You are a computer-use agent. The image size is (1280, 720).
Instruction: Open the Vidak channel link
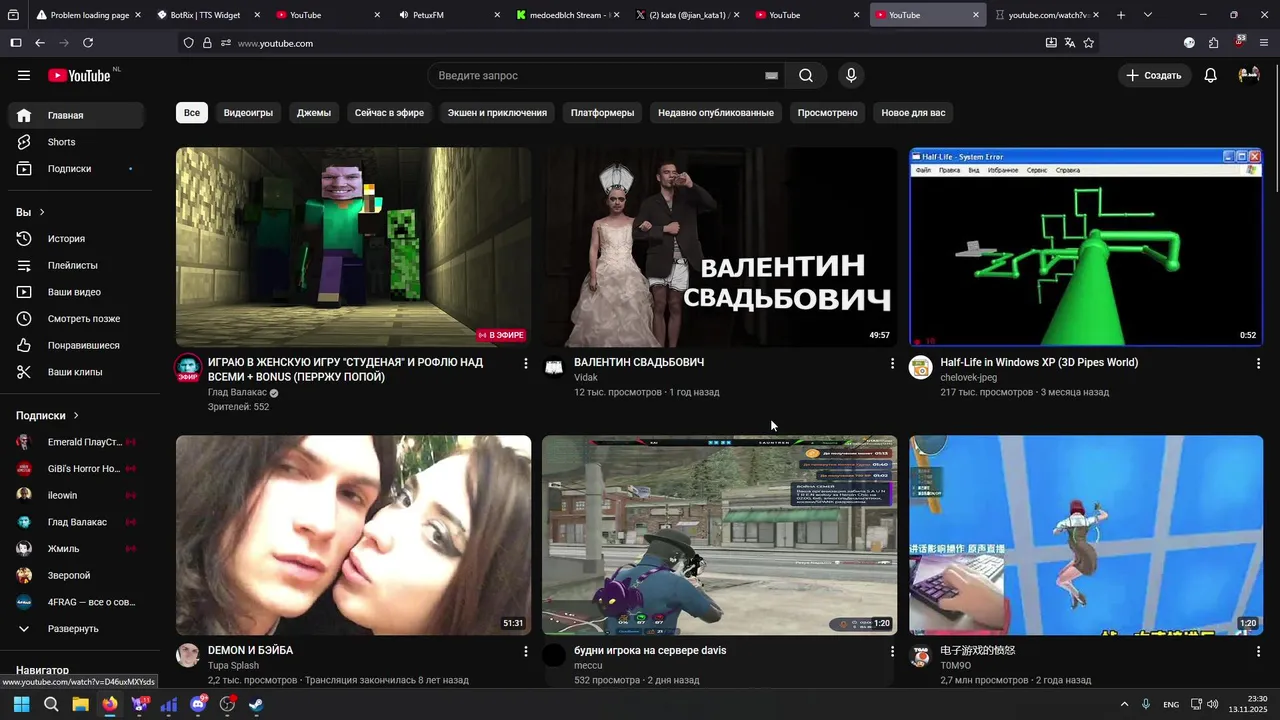point(586,378)
